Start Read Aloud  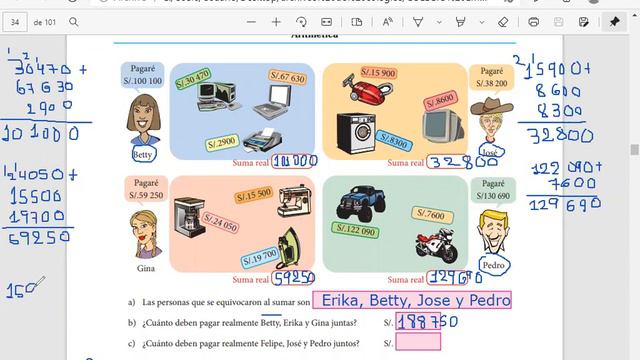(x=387, y=22)
